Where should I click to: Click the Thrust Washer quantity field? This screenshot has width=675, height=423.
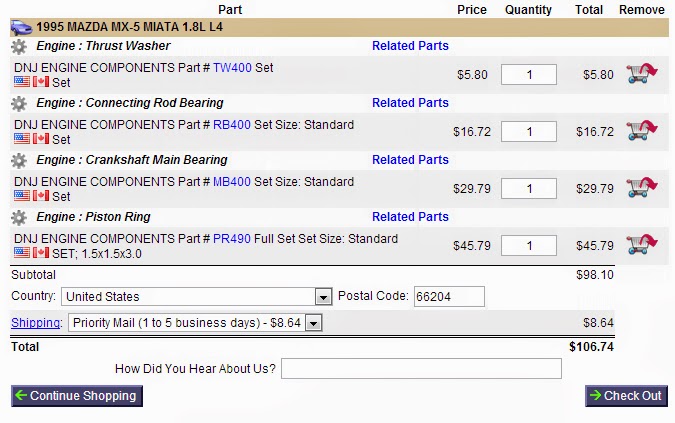click(x=528, y=75)
